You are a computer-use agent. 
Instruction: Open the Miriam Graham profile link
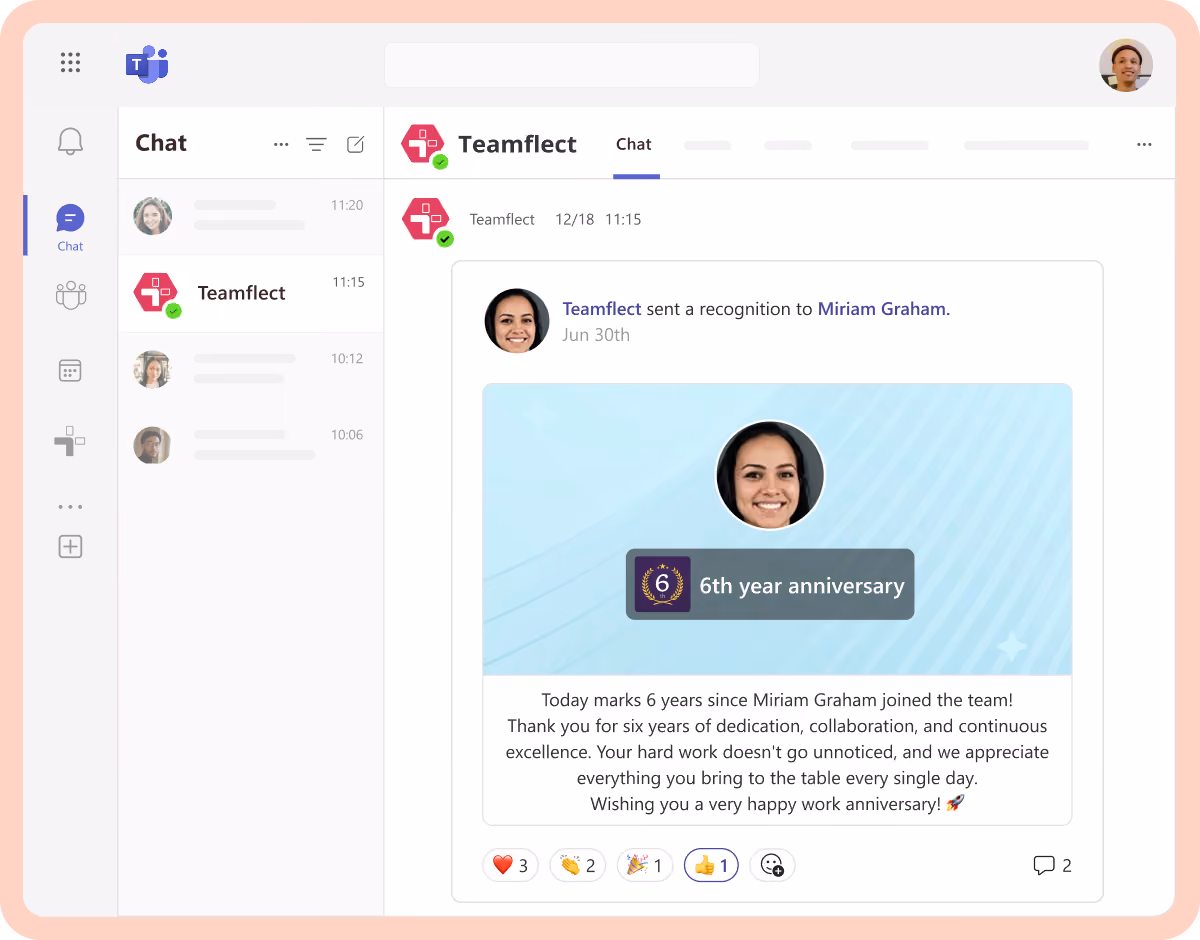[x=884, y=309]
